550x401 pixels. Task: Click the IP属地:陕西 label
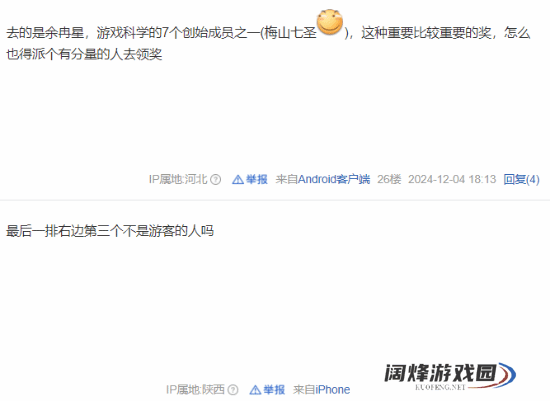point(195,390)
